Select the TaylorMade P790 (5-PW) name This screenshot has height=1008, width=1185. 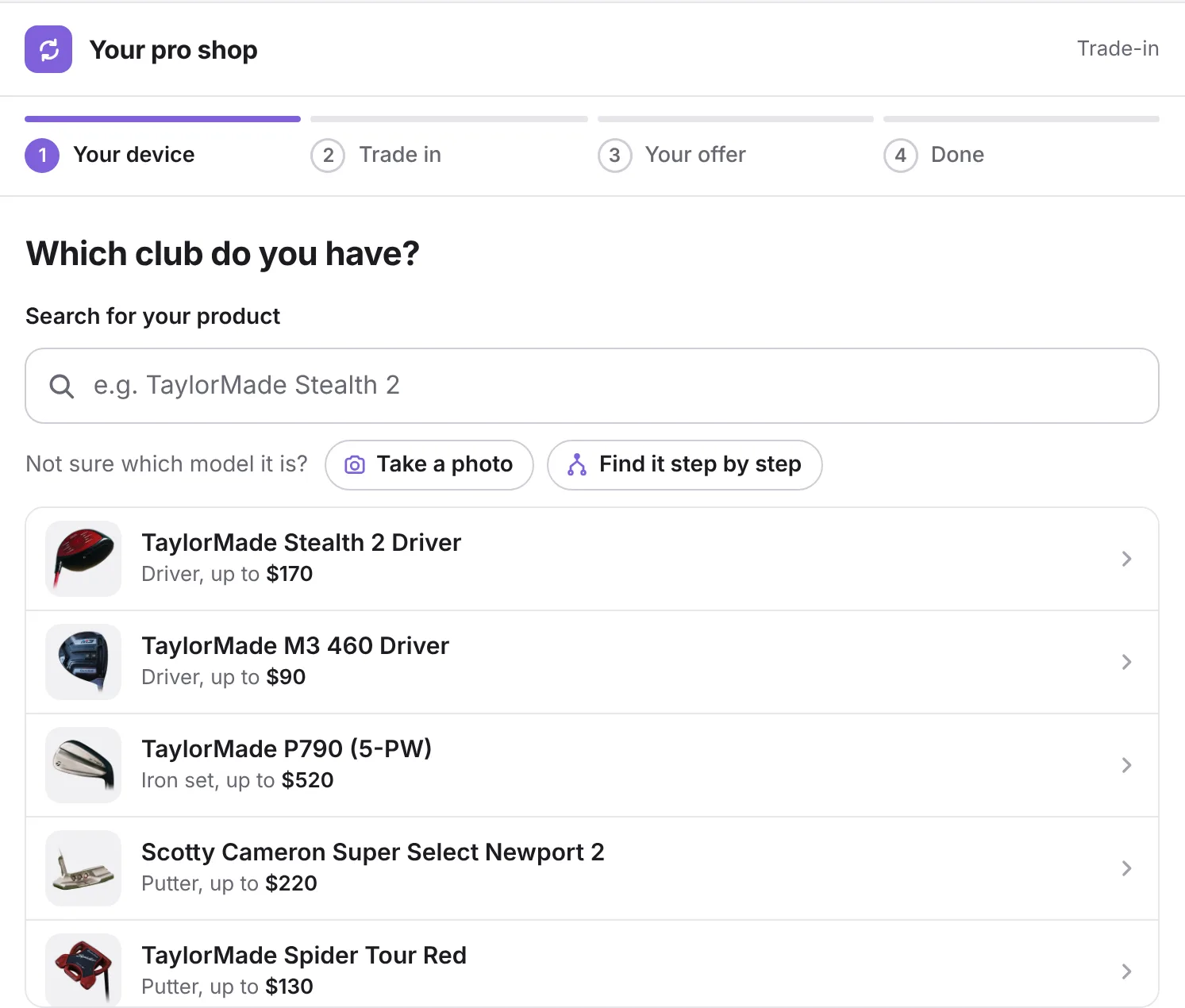tap(287, 749)
